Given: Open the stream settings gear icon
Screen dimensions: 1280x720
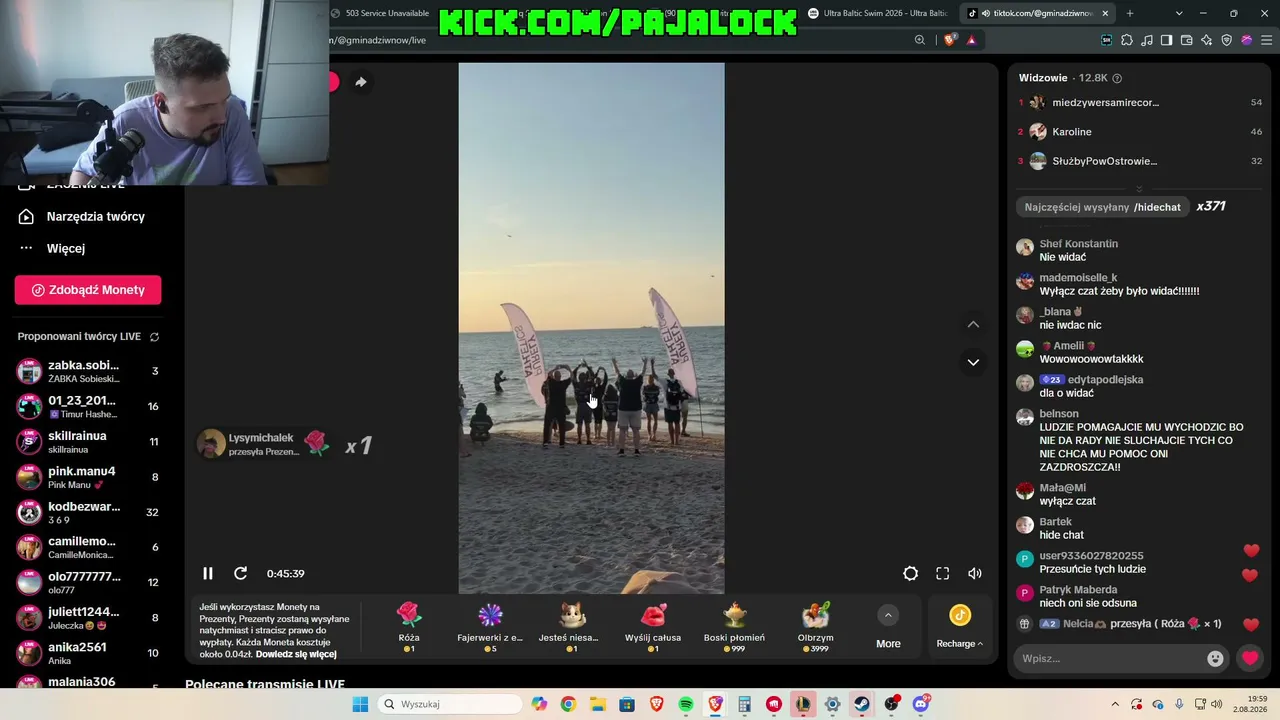Looking at the screenshot, I should (x=910, y=573).
